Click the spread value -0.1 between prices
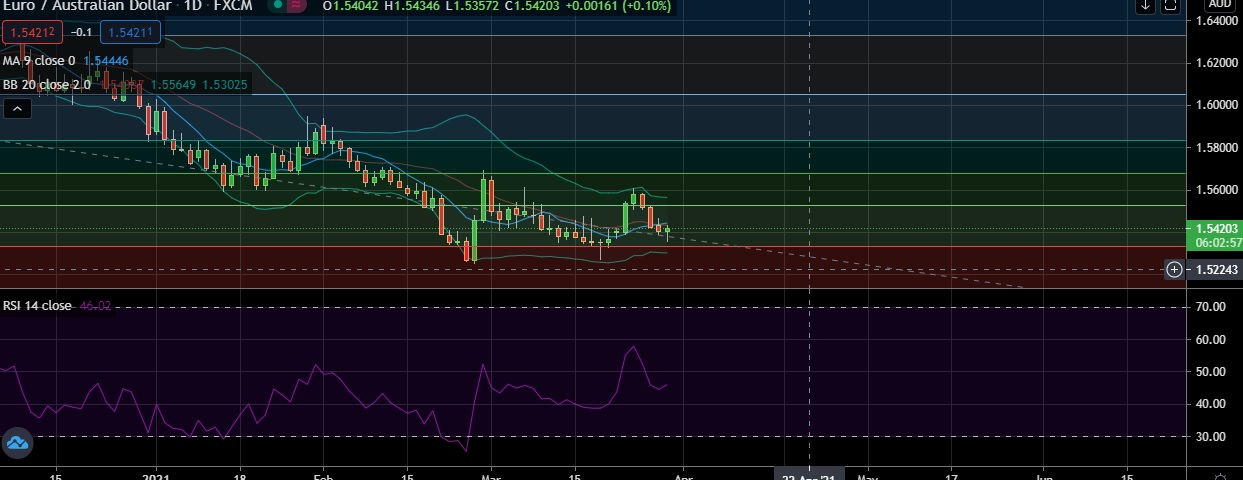 click(82, 33)
